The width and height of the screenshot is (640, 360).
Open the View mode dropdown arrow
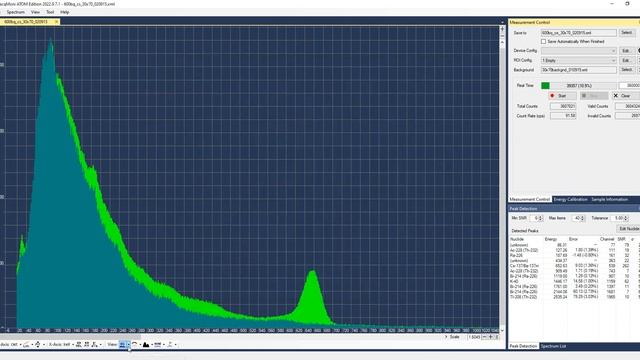coord(129,345)
